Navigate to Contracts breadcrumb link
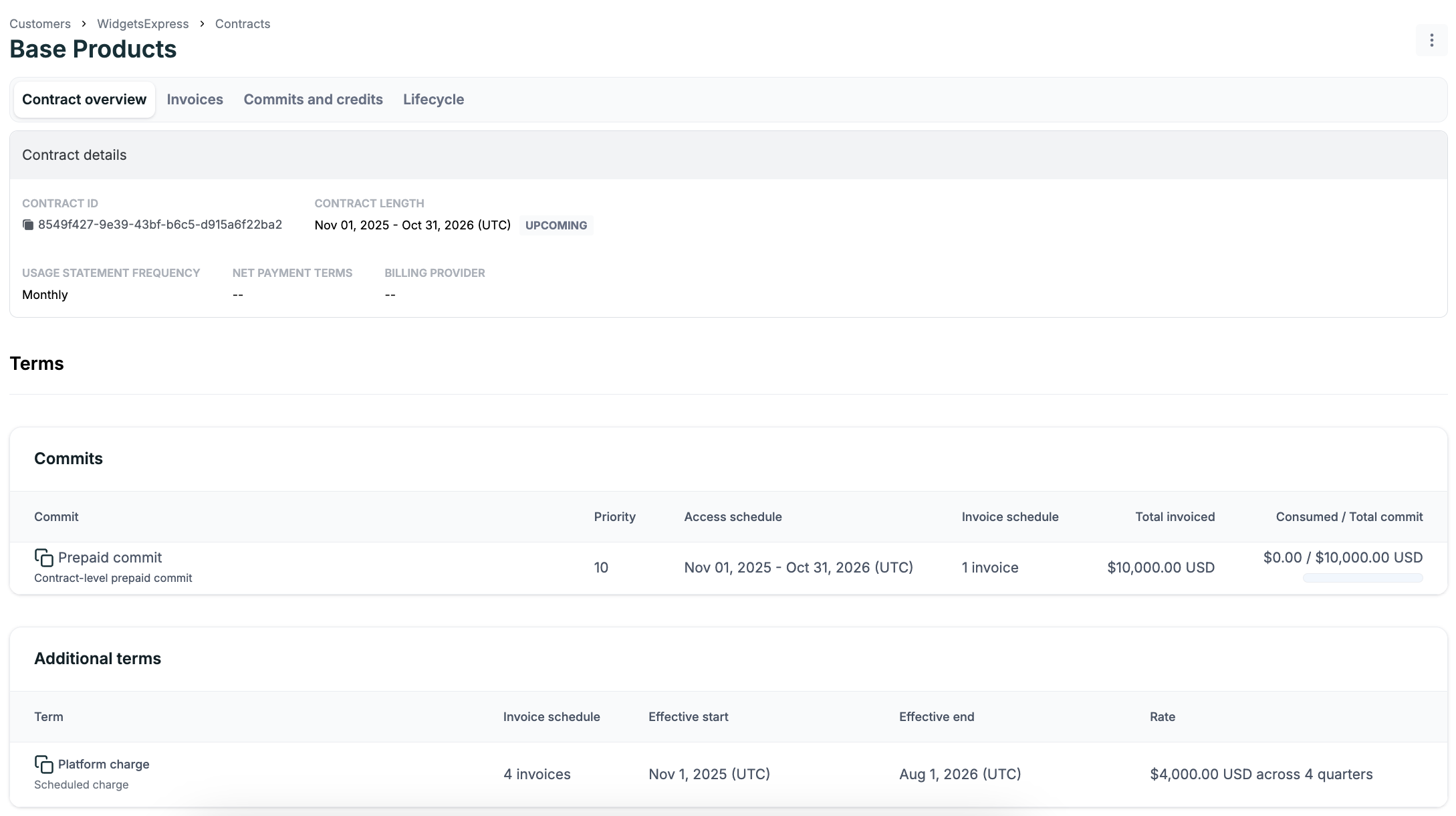The image size is (1456, 816). [243, 24]
